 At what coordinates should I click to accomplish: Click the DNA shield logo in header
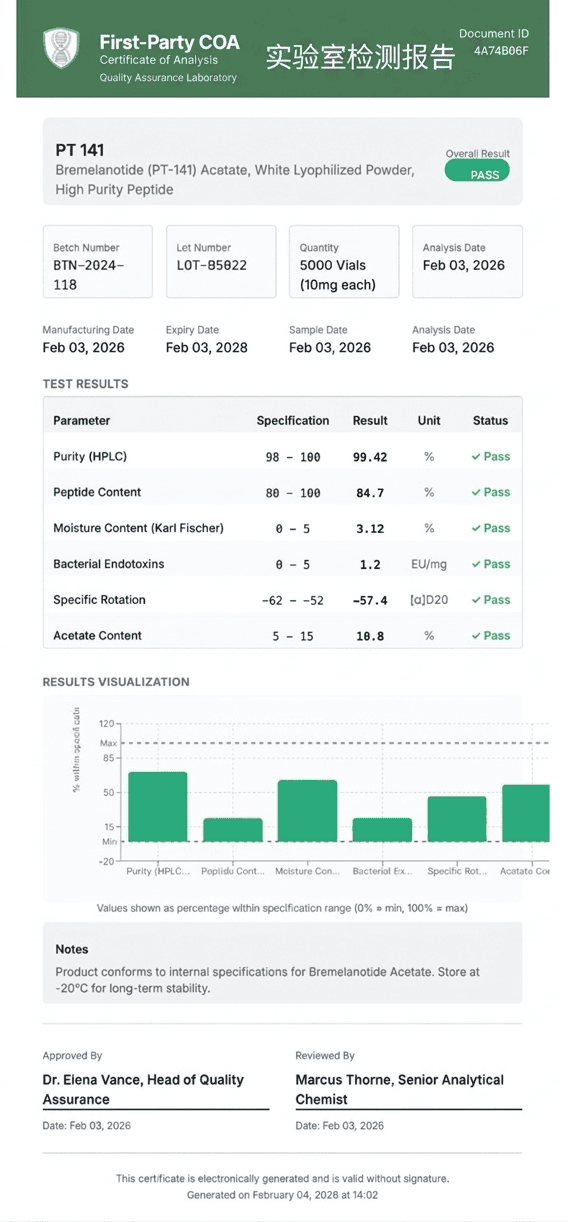click(61, 49)
